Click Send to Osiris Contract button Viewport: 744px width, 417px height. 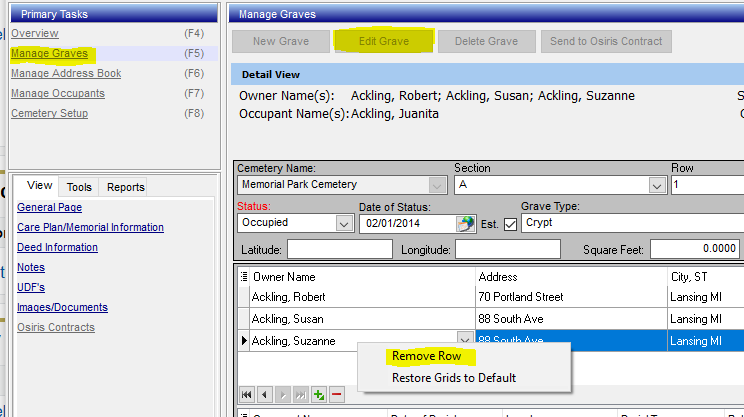click(x=606, y=41)
